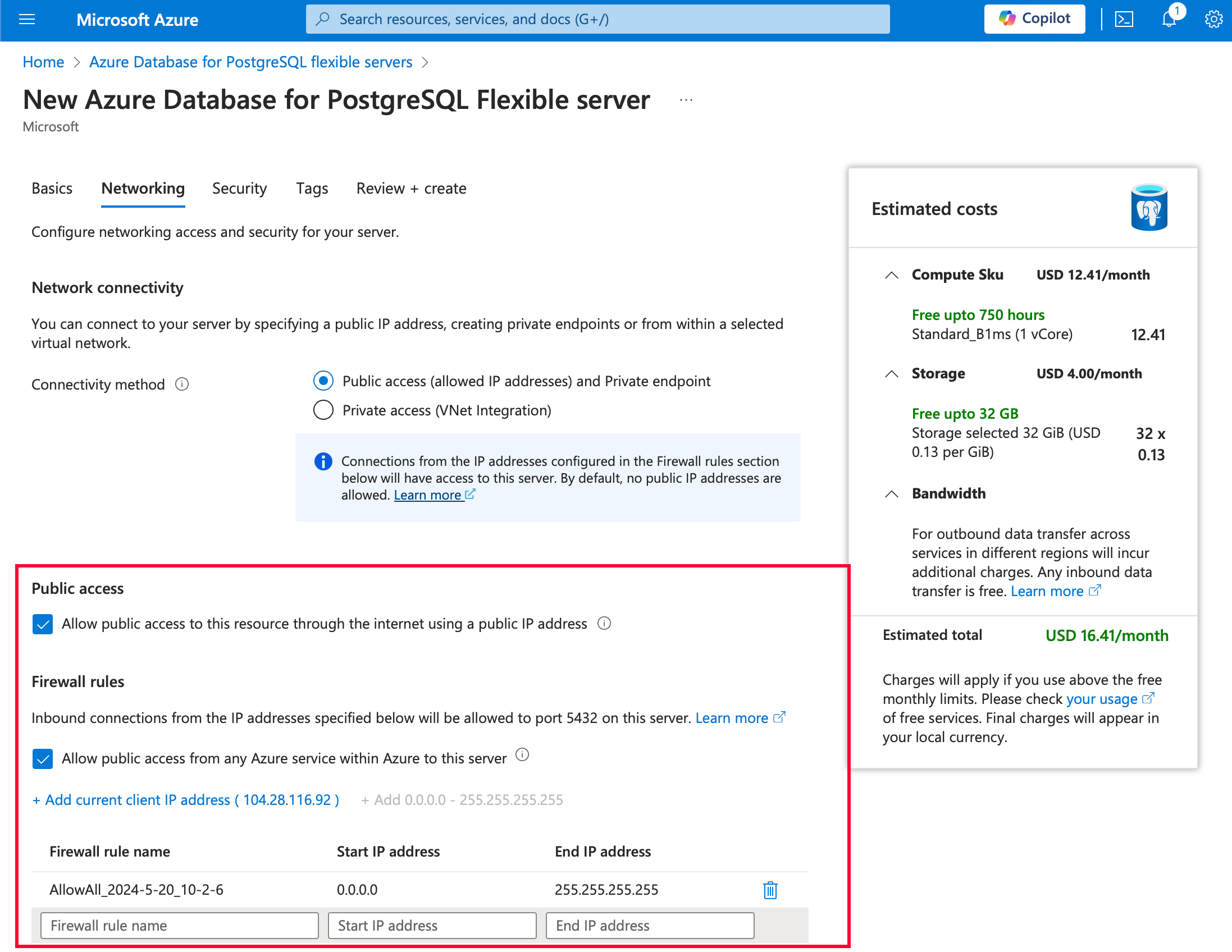Switch to the Security tab
1232x952 pixels.
[239, 189]
